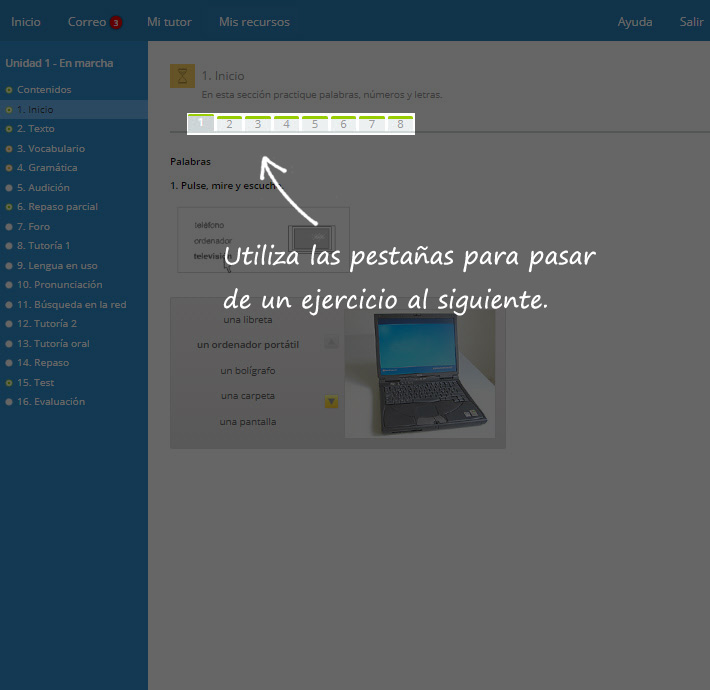Open 16. Evaluación in sidebar
This screenshot has width=710, height=690.
50,402
